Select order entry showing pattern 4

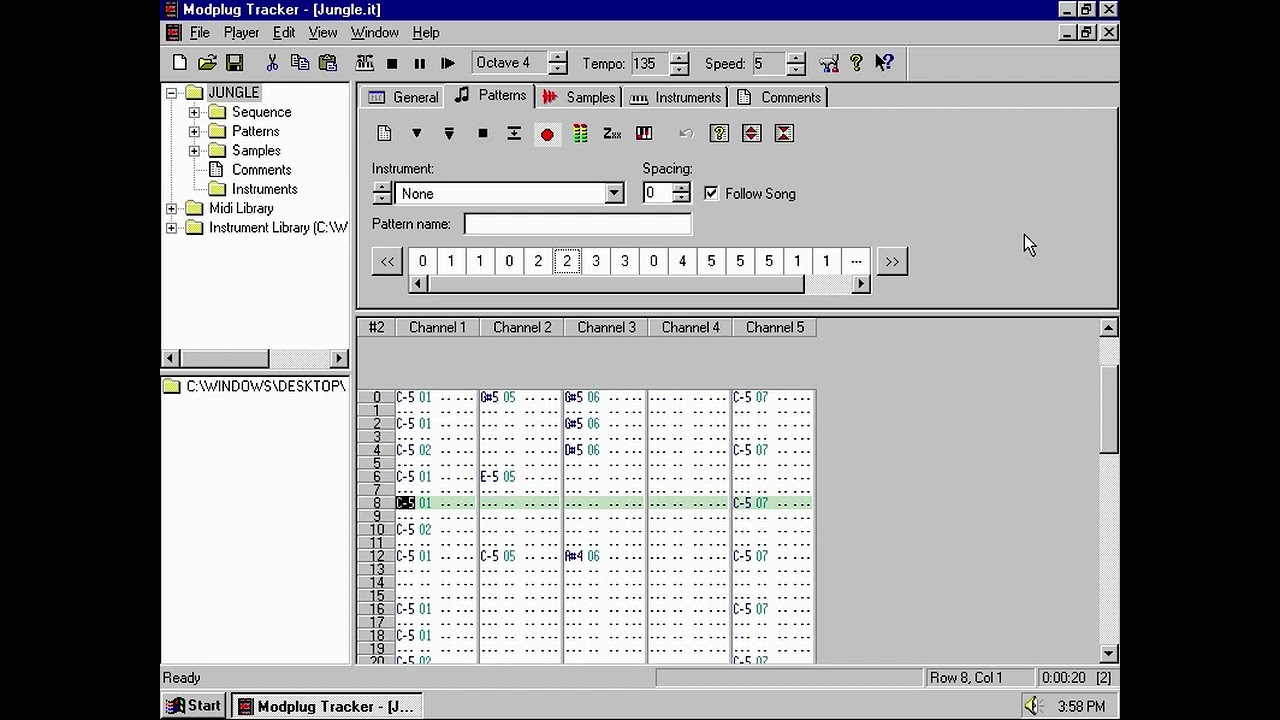pos(682,261)
